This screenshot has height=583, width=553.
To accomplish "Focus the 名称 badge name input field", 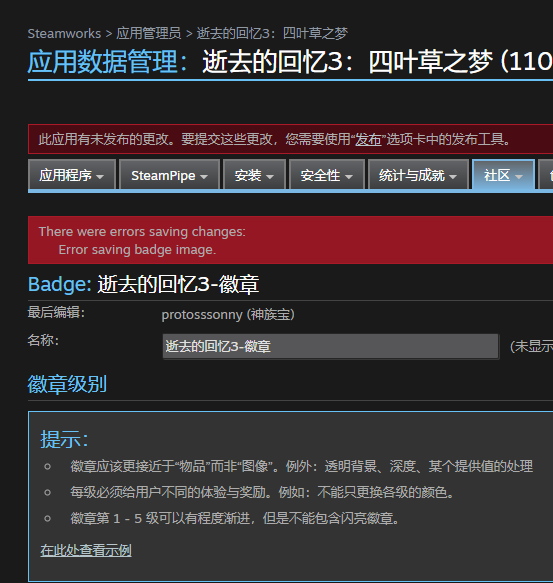I will [x=331, y=347].
